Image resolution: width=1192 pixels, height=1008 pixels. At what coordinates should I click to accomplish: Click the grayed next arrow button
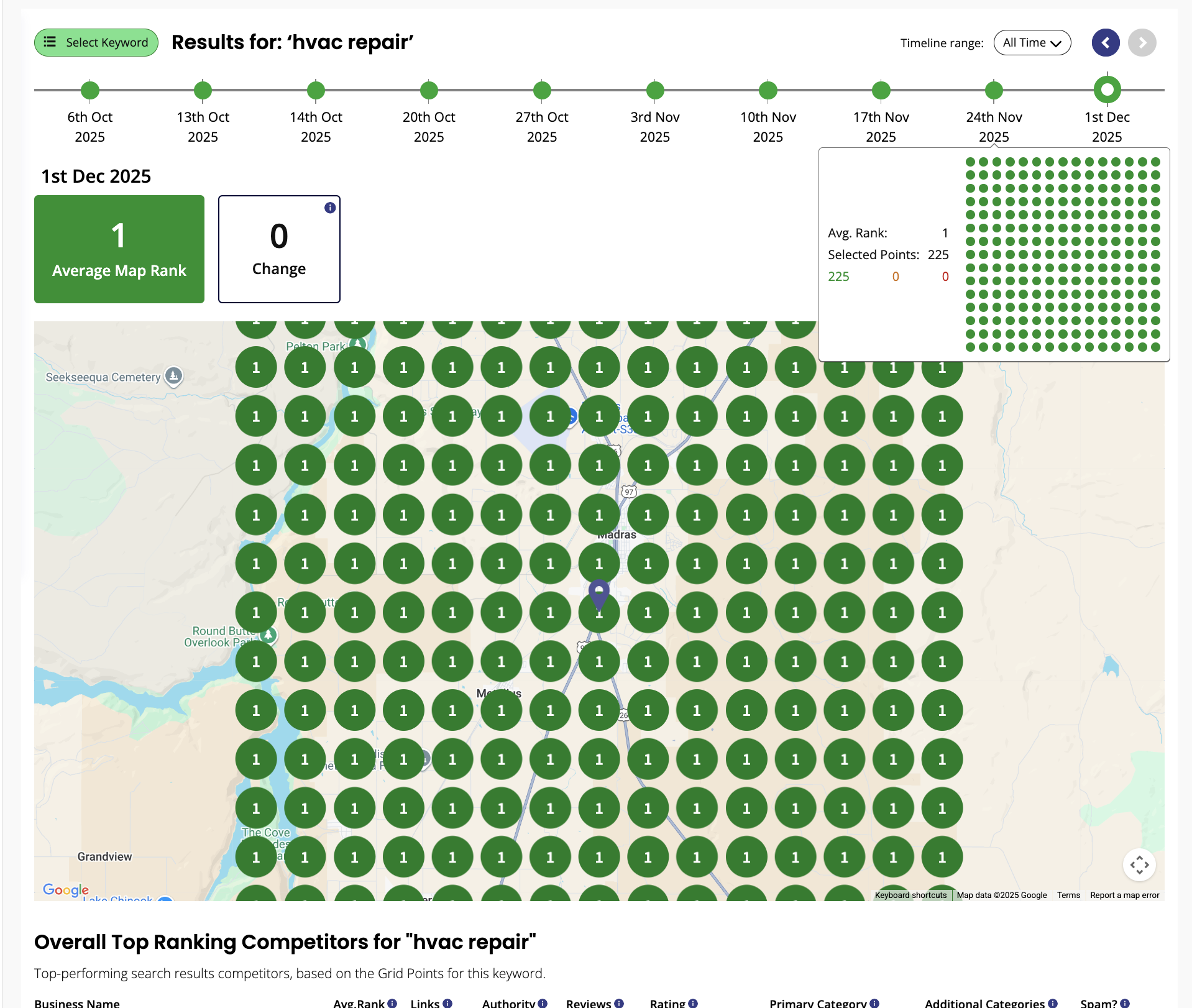[1142, 43]
